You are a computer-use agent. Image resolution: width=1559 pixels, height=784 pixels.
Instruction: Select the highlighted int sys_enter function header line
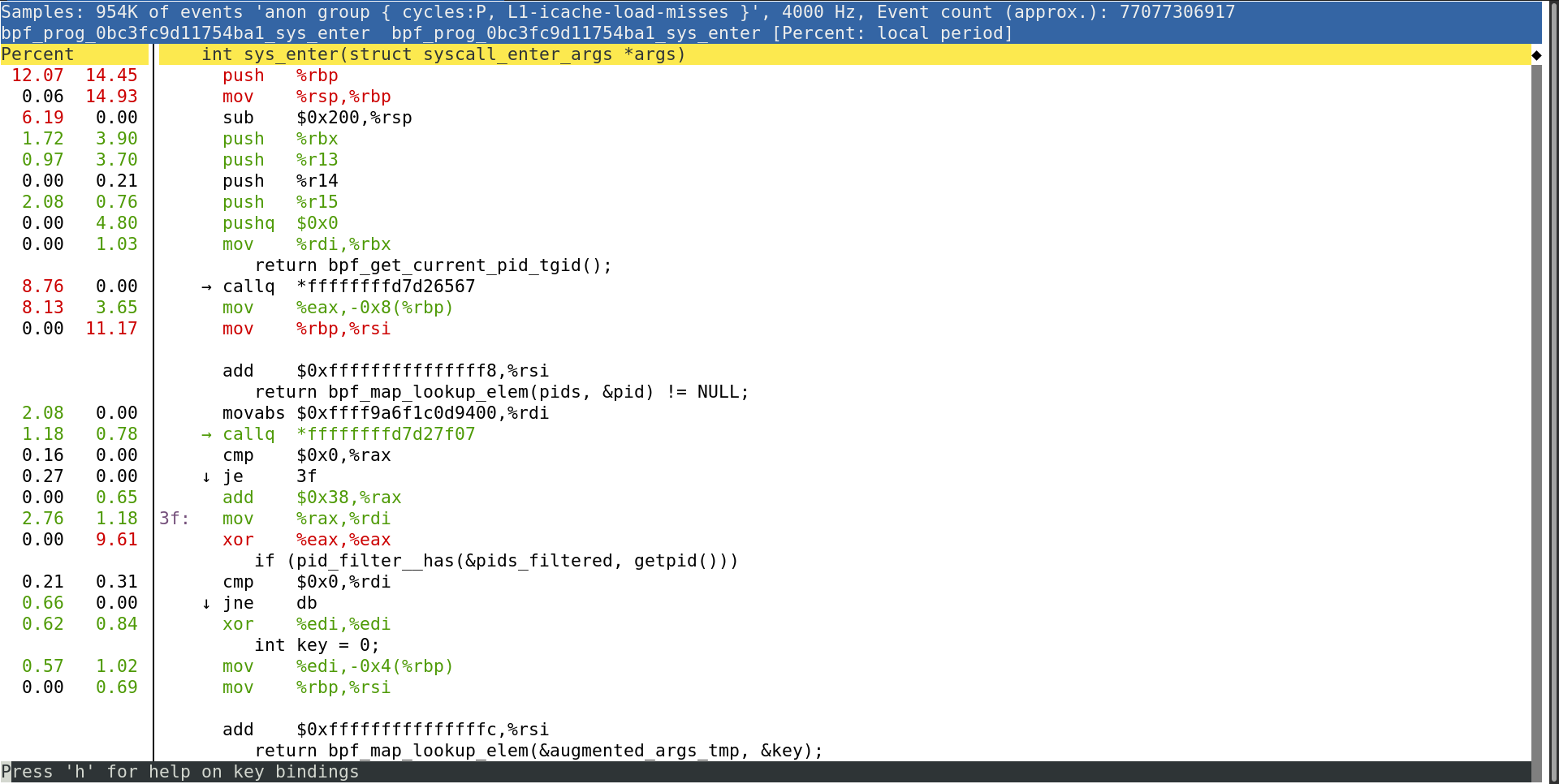[x=443, y=54]
